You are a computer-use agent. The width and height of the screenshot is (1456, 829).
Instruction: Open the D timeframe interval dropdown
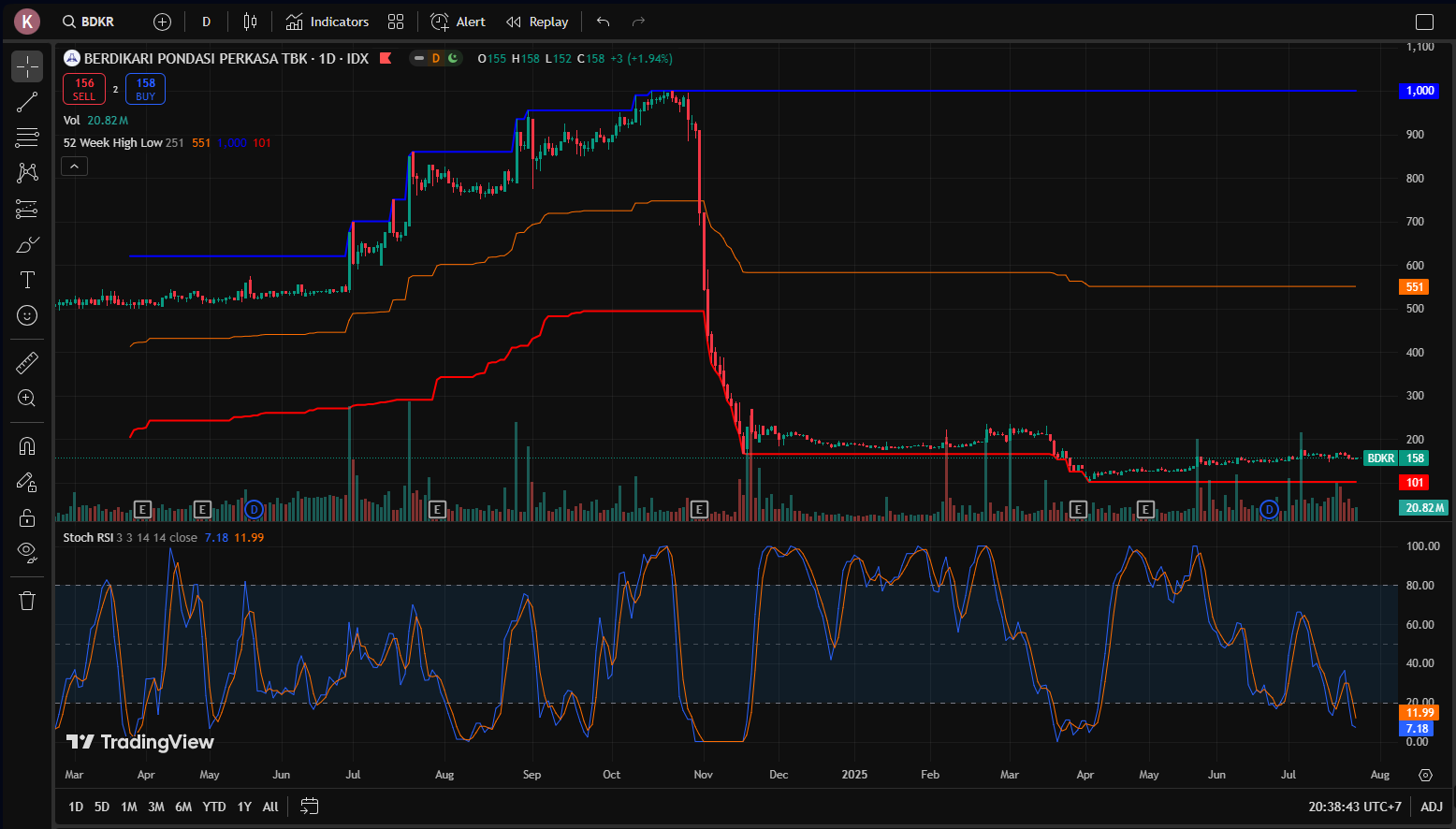coord(207,22)
